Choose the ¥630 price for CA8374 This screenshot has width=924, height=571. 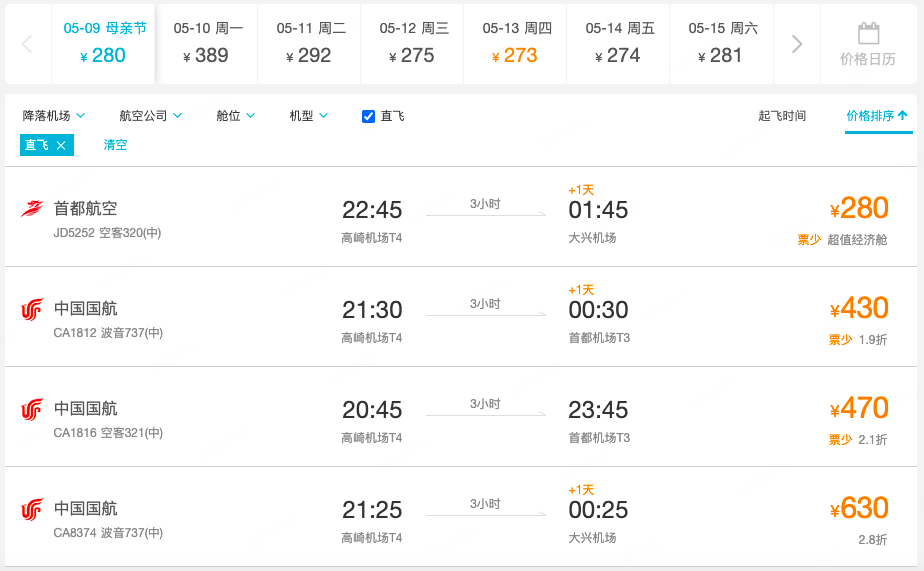coord(859,508)
